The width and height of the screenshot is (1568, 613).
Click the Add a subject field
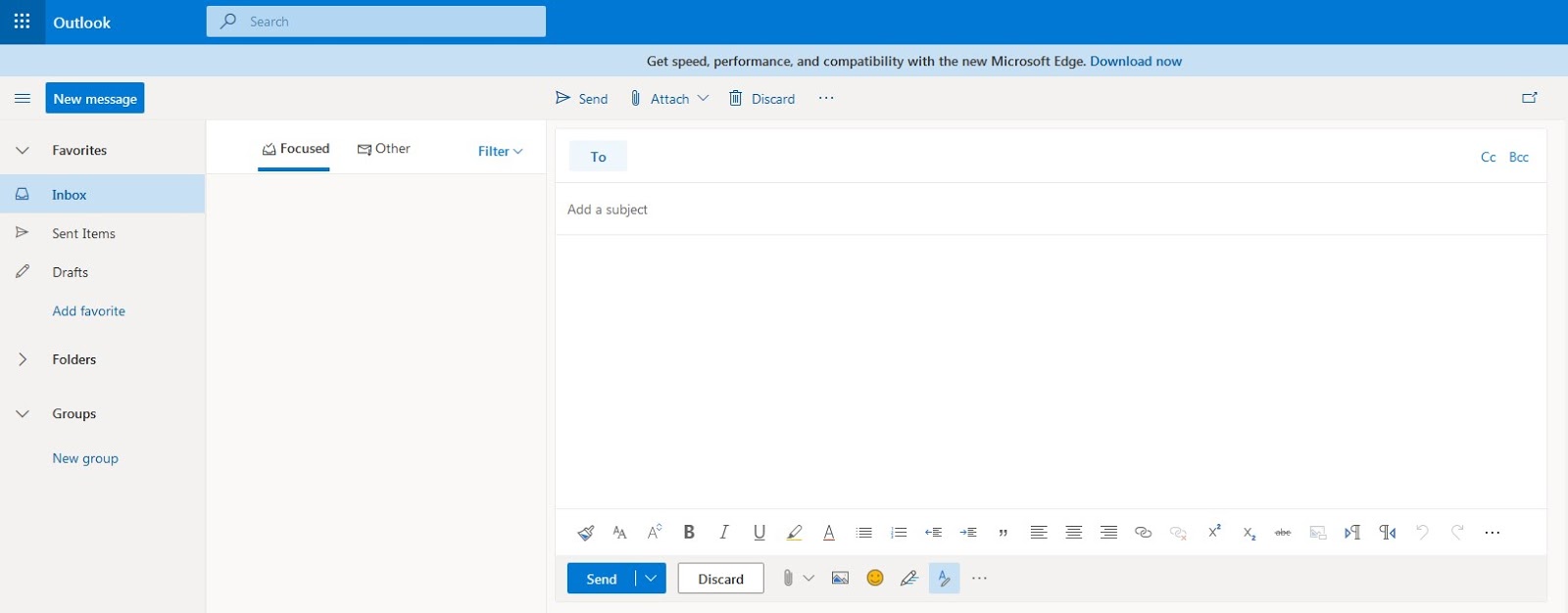pyautogui.click(x=1051, y=210)
